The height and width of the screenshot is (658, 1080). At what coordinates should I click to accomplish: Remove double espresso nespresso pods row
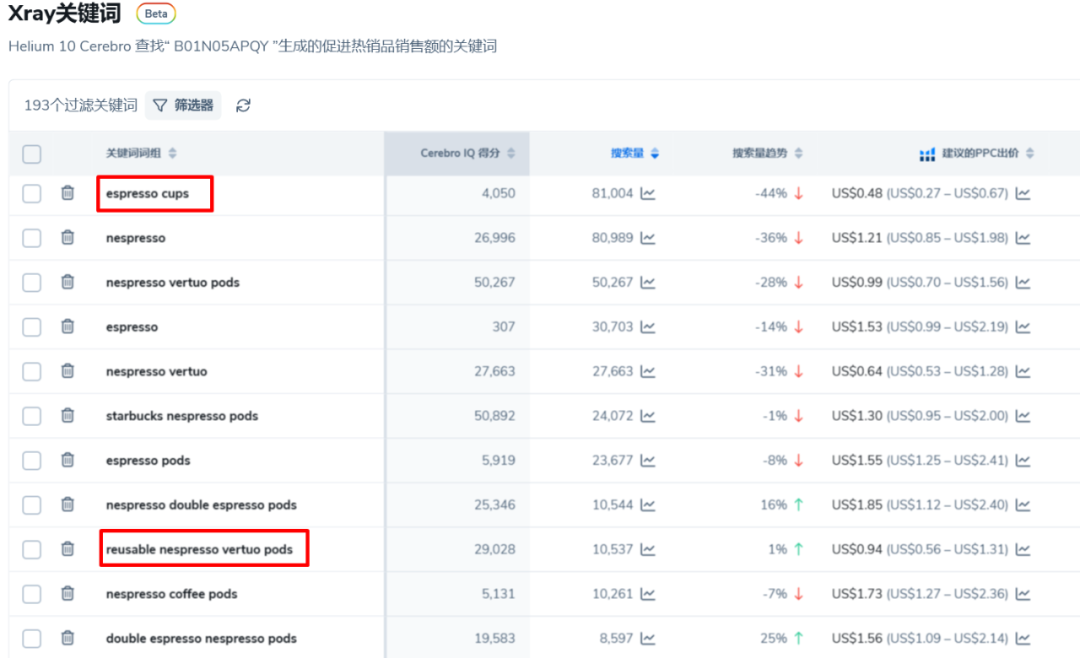[x=68, y=638]
